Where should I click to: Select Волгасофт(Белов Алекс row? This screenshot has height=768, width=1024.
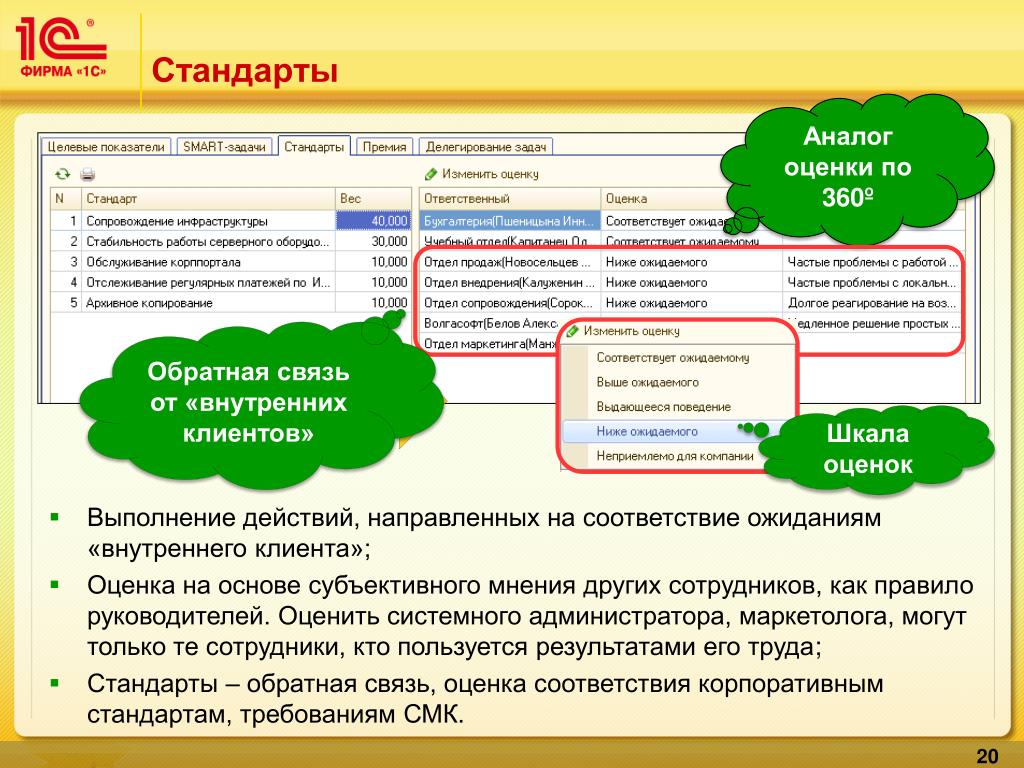coord(491,323)
